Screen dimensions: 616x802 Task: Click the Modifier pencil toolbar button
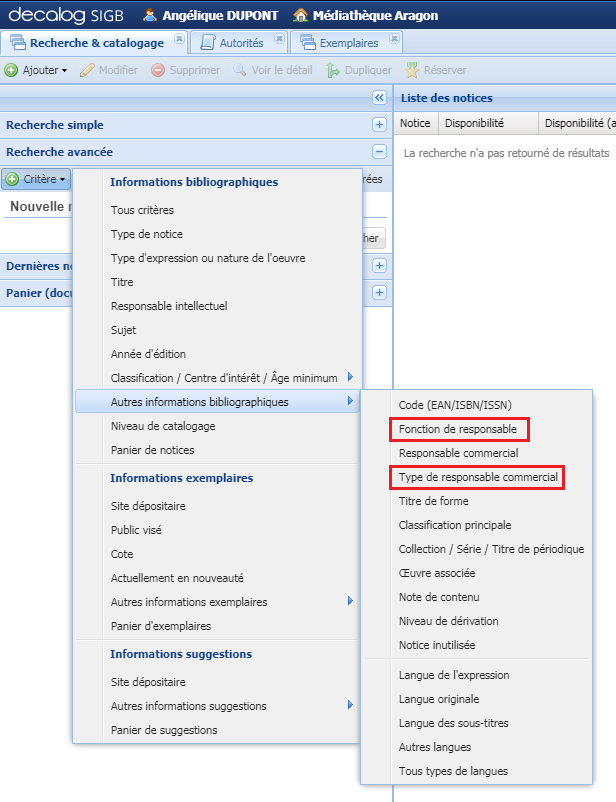(109, 70)
